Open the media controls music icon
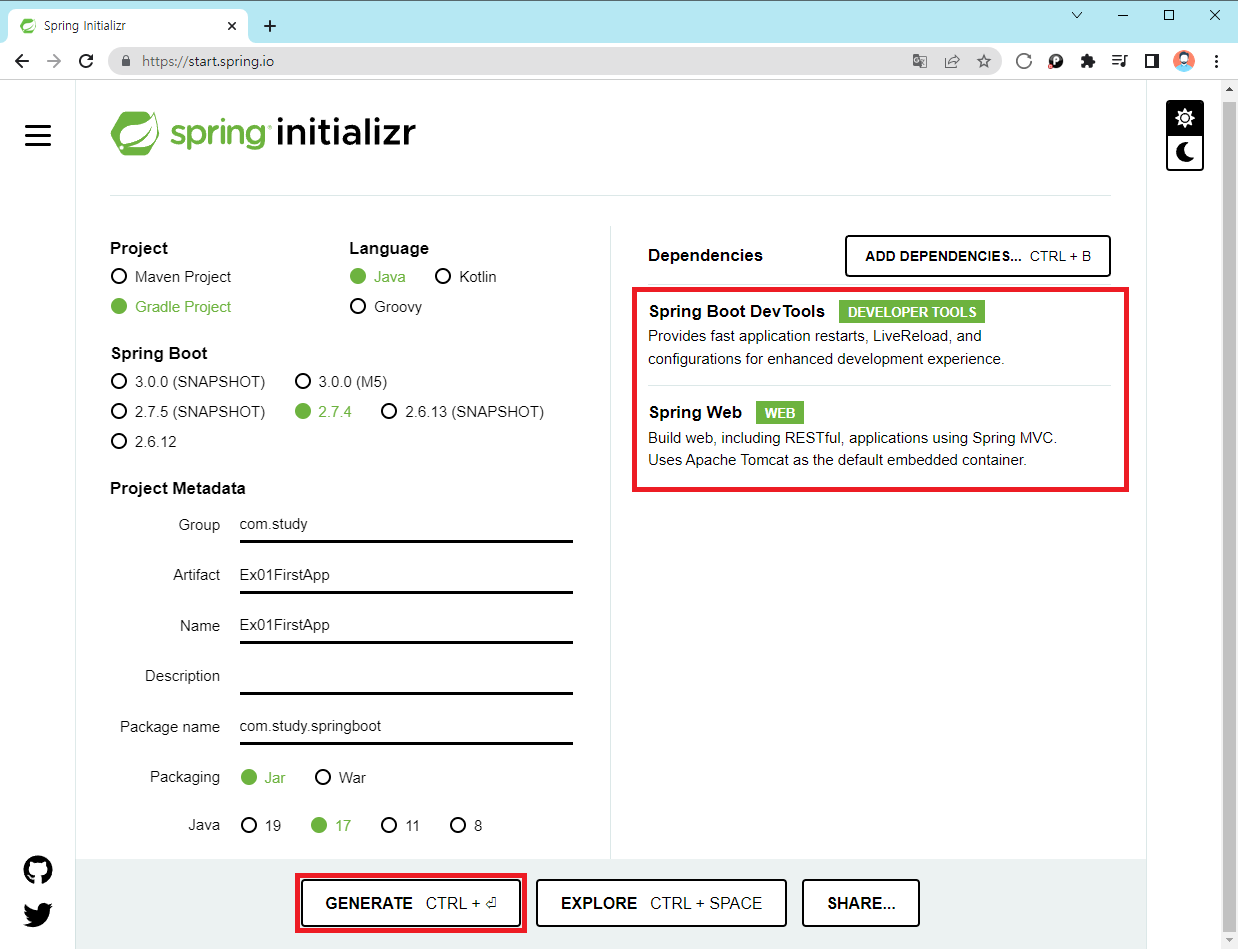Screen dimensions: 1238x949 (1120, 61)
